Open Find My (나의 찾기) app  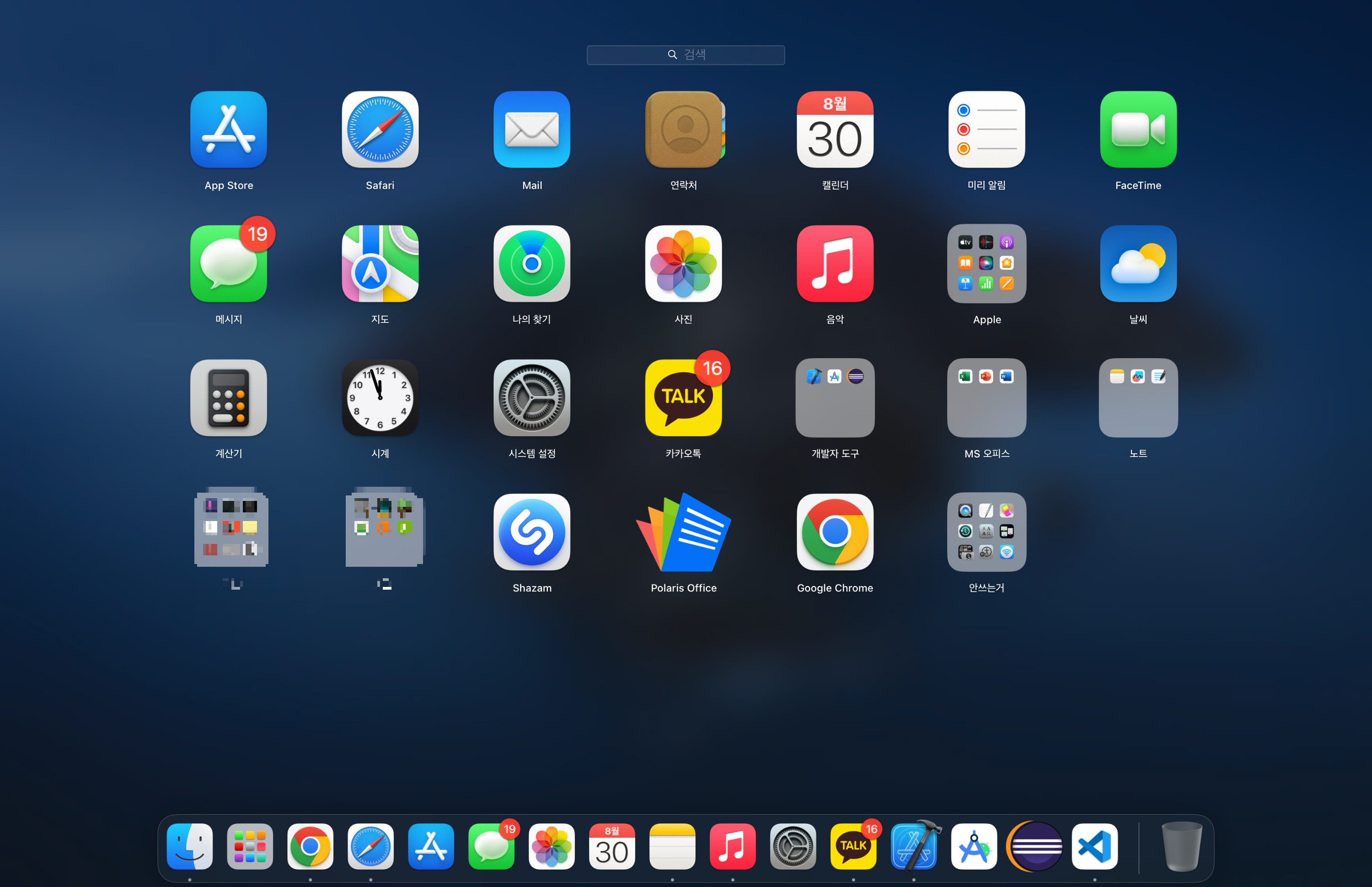(x=531, y=263)
